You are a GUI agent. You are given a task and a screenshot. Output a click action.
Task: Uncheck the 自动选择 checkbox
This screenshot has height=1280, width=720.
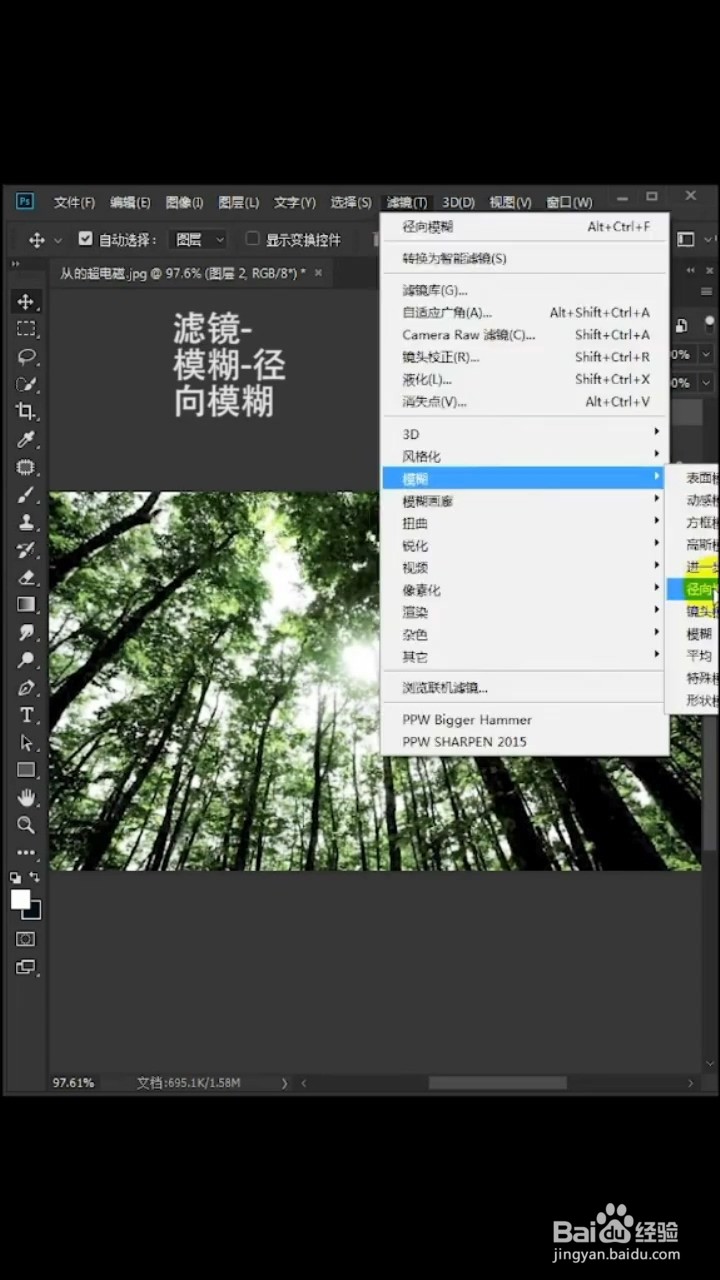(x=85, y=239)
